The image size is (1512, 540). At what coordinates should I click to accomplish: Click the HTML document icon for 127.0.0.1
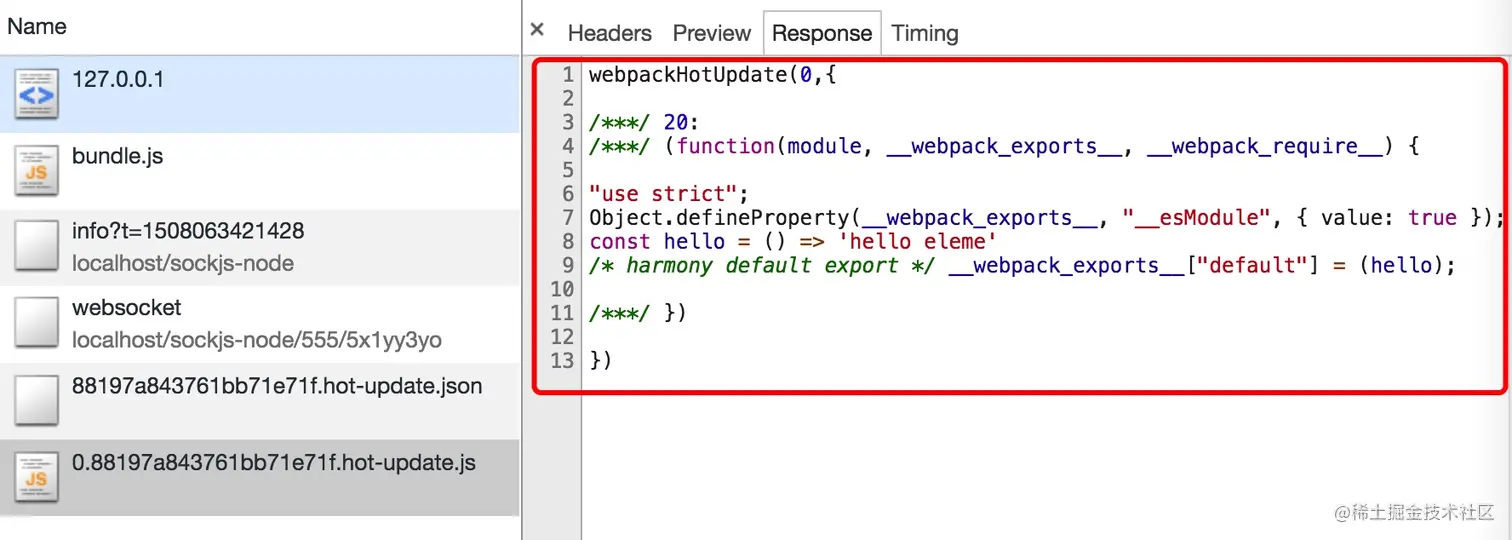(x=36, y=94)
